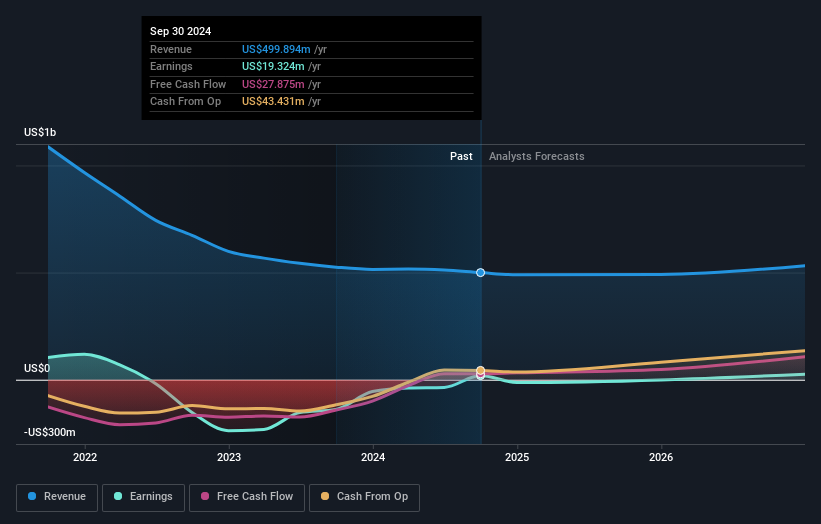The height and width of the screenshot is (524, 821).
Task: Toggle the Earnings legend button
Action: coord(143,497)
